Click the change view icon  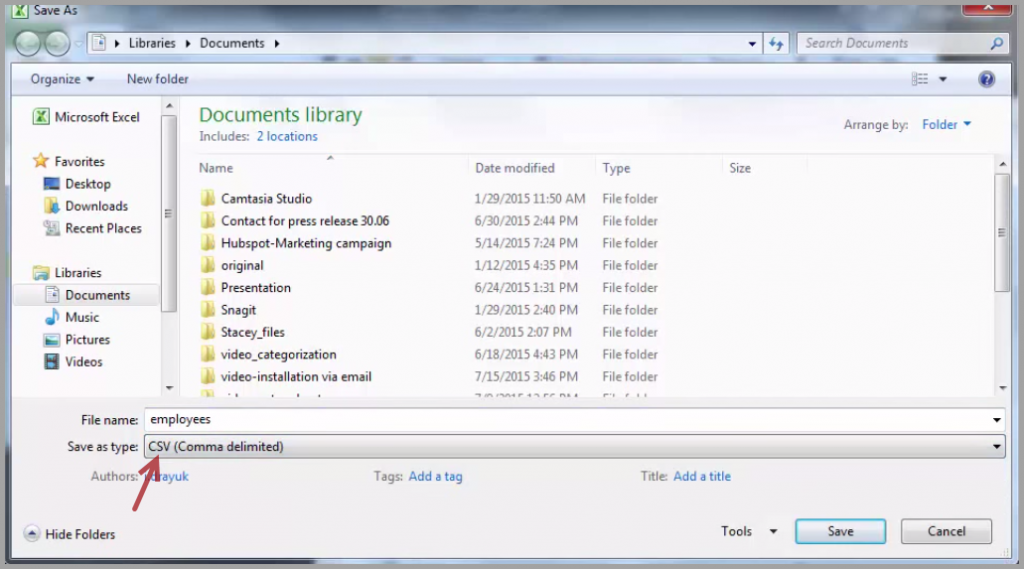(x=920, y=79)
